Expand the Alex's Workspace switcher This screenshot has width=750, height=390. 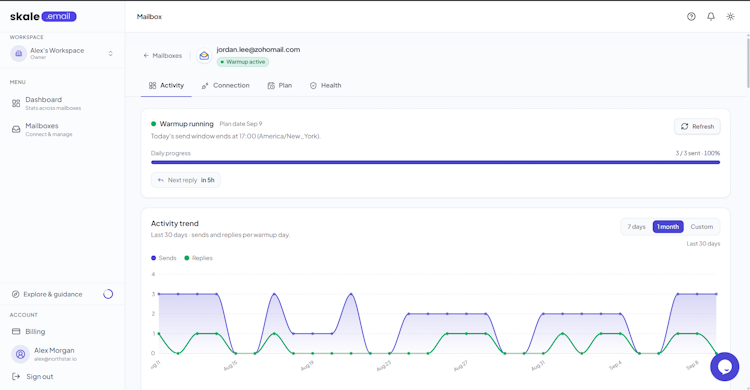[x=63, y=53]
